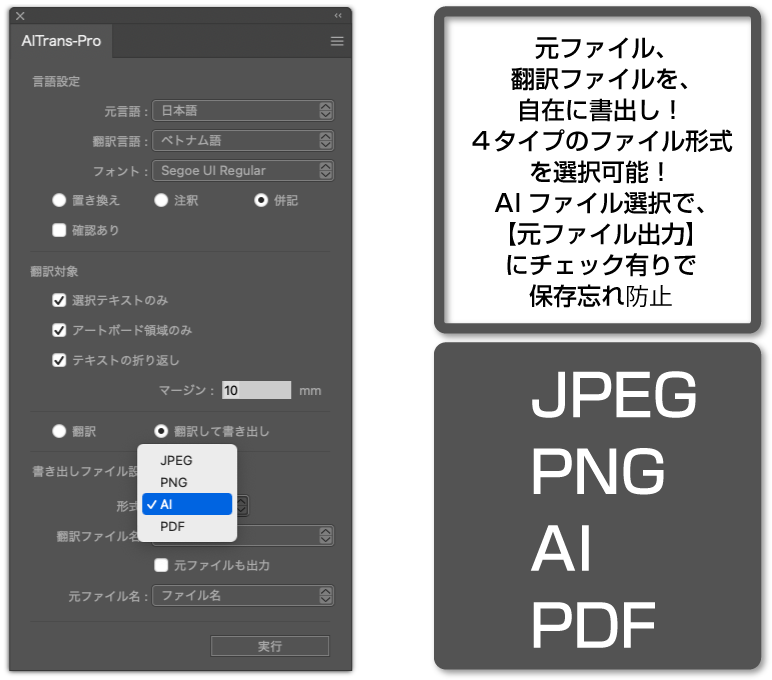Open the フォント dropdown Segoe UI Regular

[x=243, y=170]
